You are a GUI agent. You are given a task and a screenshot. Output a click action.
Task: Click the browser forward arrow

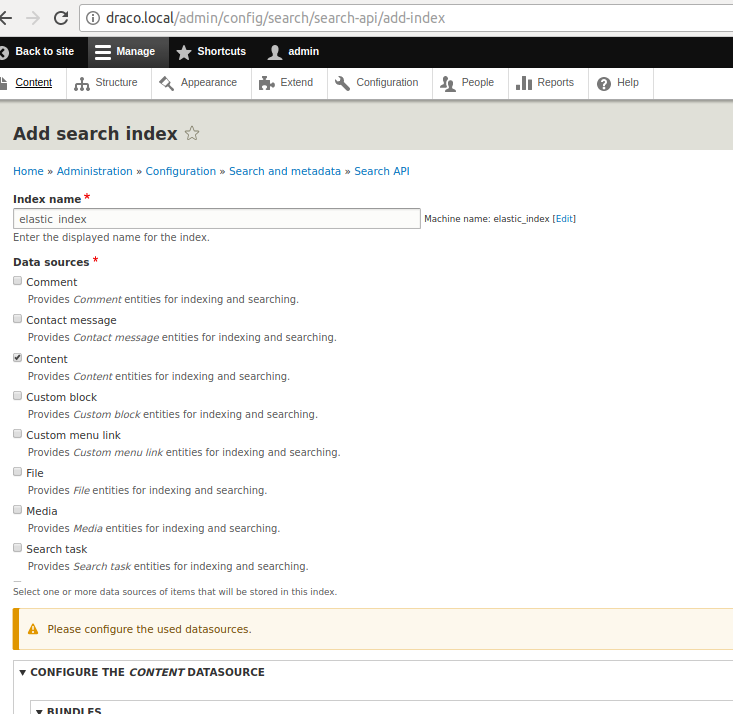33,18
